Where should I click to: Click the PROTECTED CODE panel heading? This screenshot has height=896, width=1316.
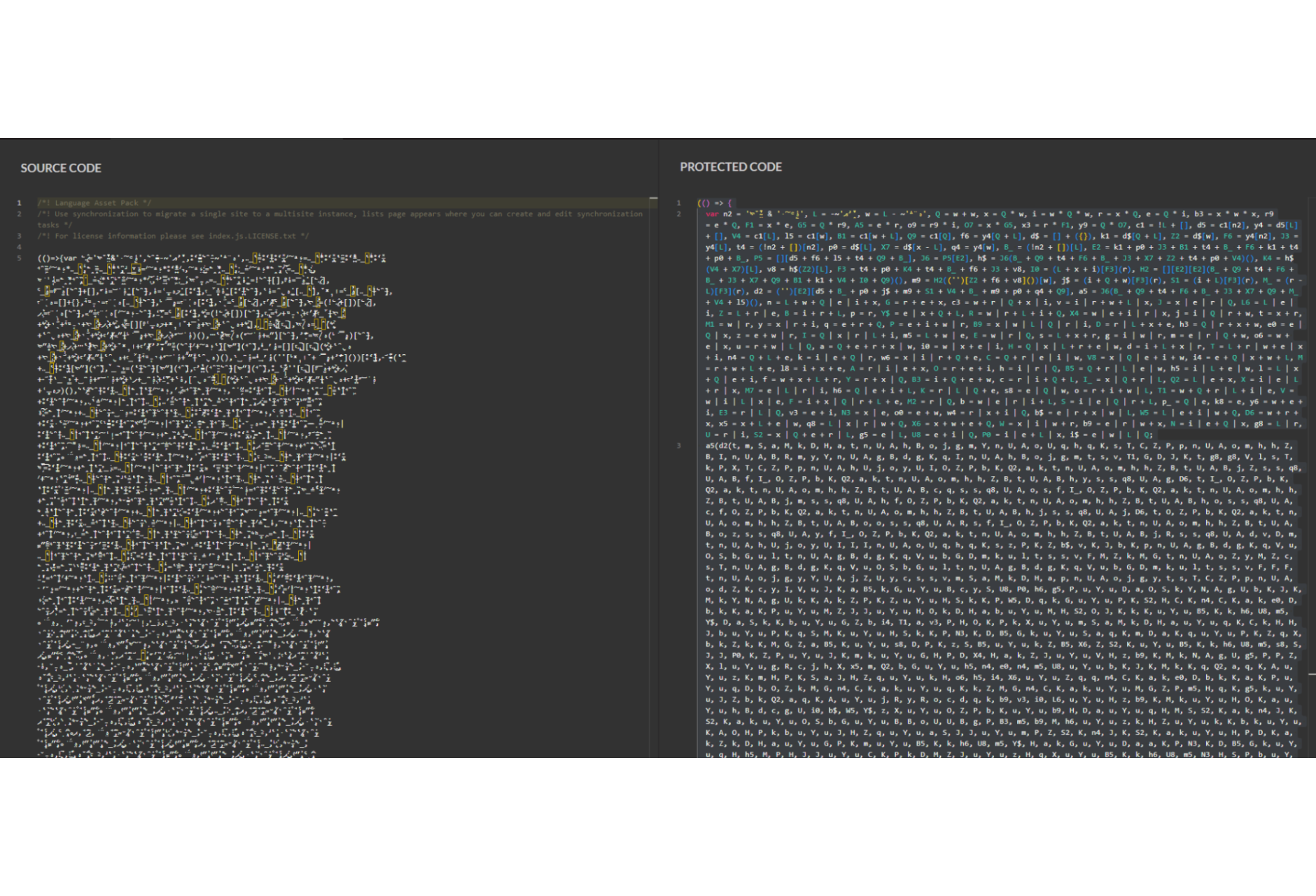point(731,167)
